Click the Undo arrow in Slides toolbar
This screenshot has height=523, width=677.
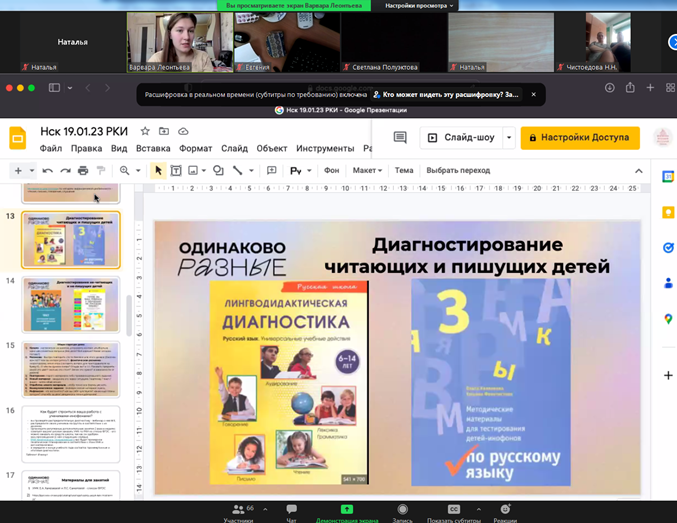tap(47, 171)
